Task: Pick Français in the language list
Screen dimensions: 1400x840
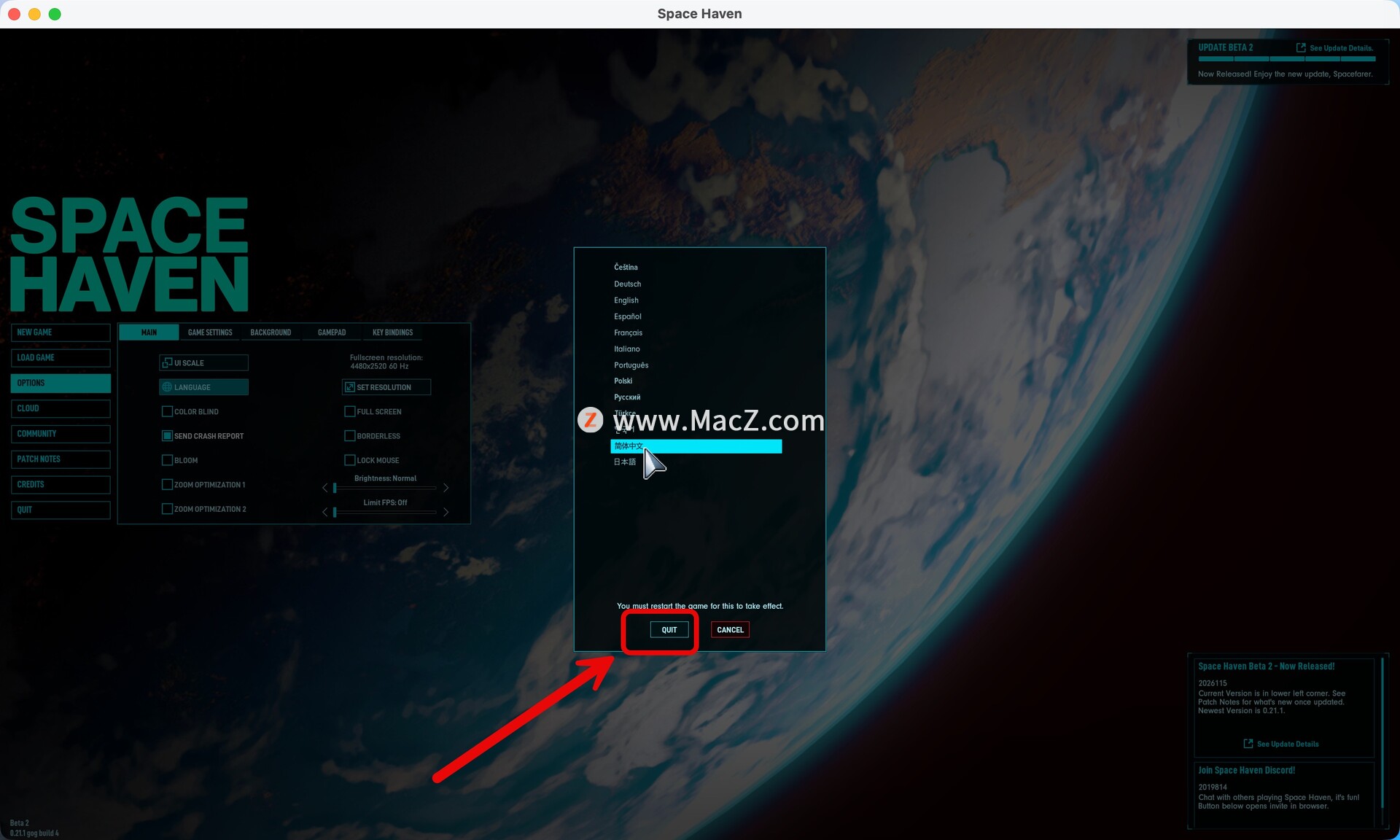Action: click(628, 332)
